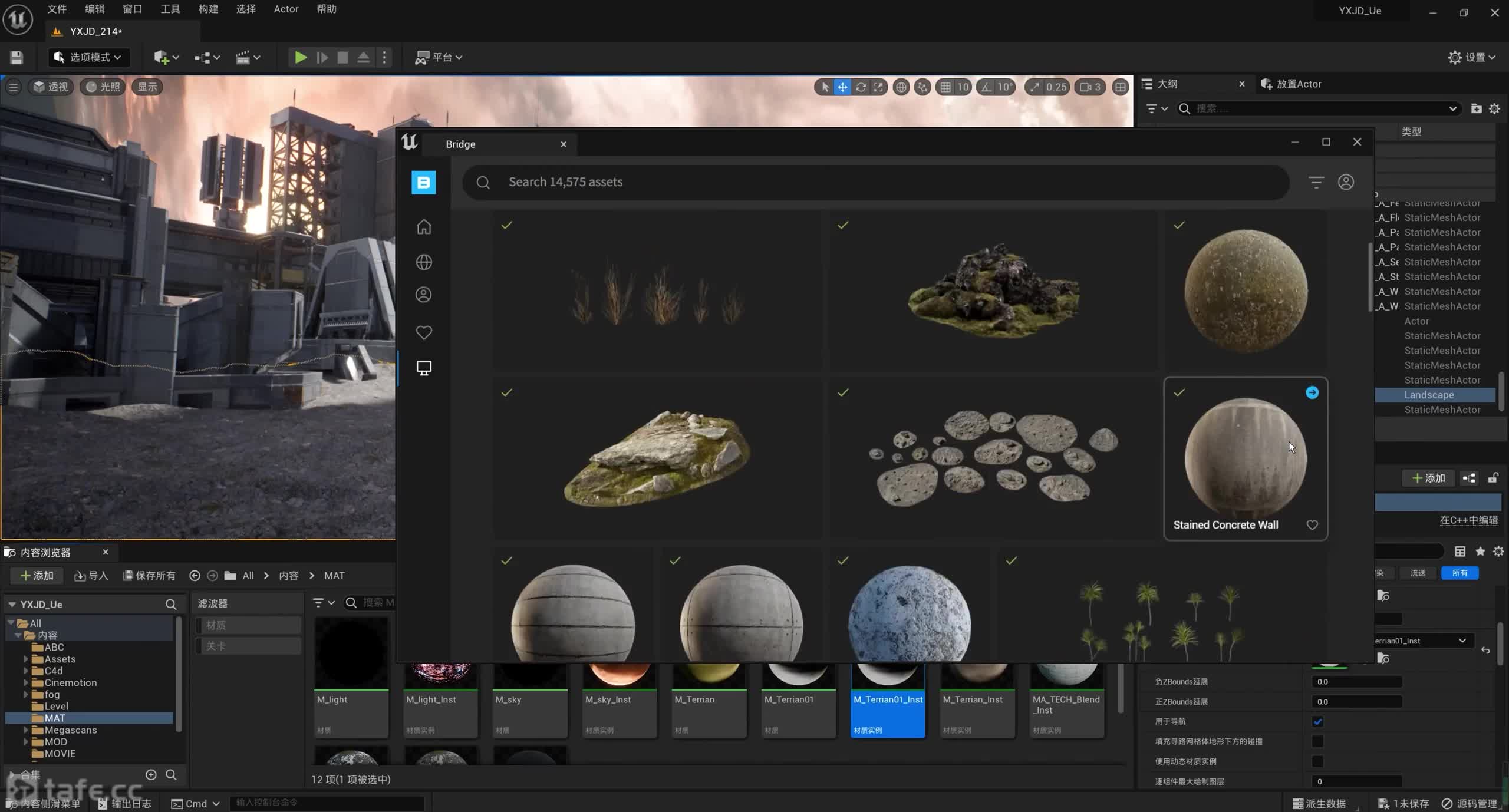Collapse the 内容 folder in tree
Image resolution: width=1509 pixels, height=812 pixels.
pos(18,635)
